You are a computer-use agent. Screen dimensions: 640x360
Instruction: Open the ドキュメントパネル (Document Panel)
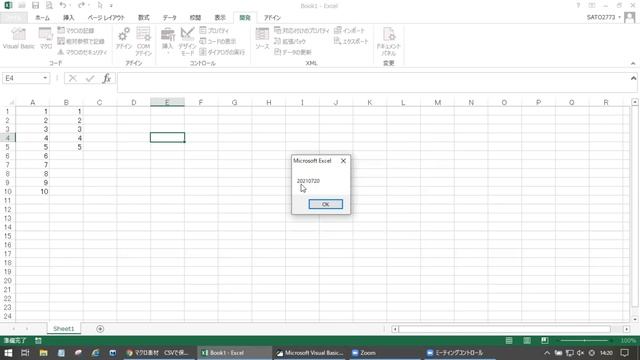[389, 42]
